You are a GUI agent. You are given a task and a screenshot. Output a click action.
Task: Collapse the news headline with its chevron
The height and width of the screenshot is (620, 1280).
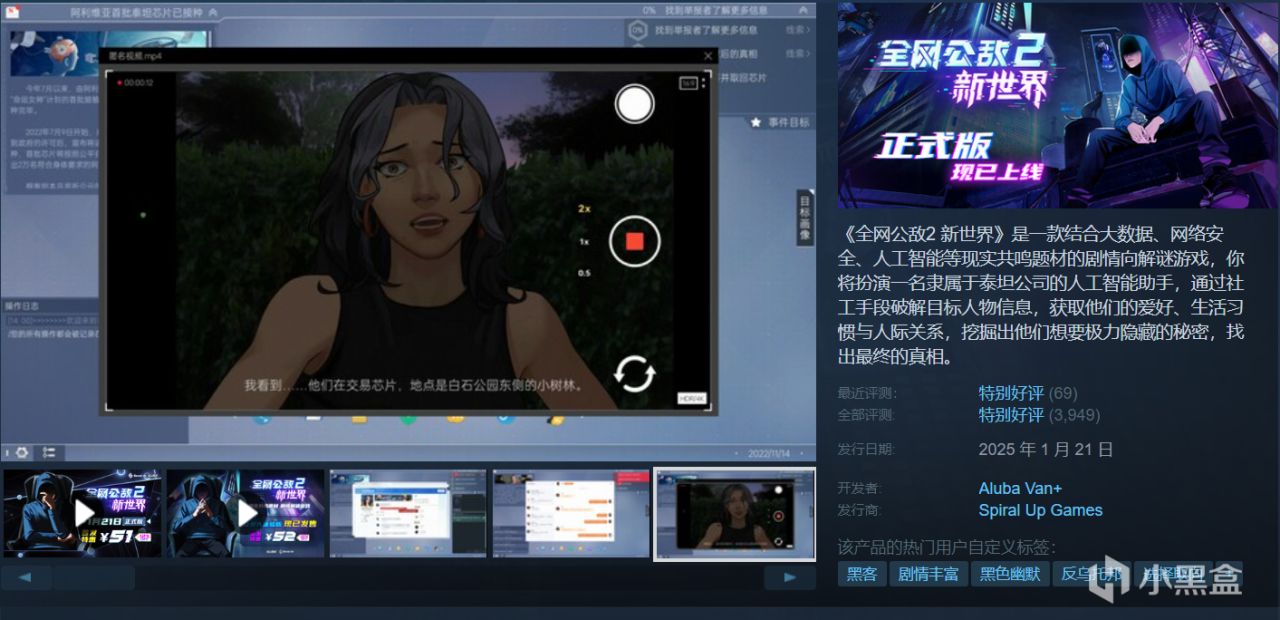(x=214, y=13)
